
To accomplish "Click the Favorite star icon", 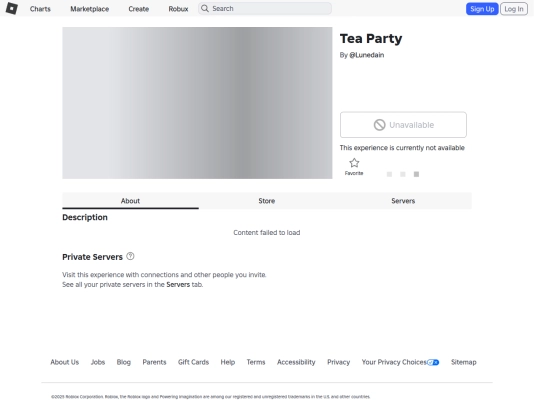I will point(354,163).
